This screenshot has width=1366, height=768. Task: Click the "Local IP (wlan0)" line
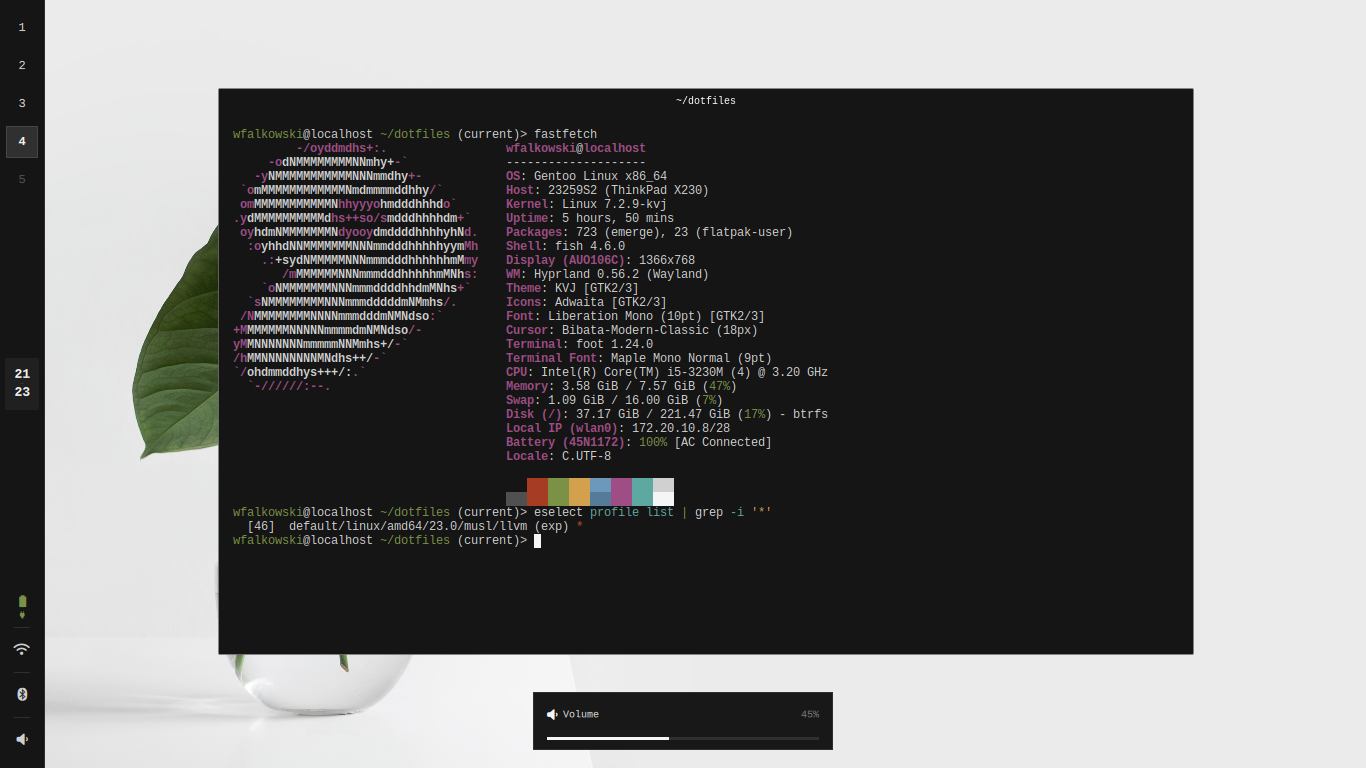618,428
